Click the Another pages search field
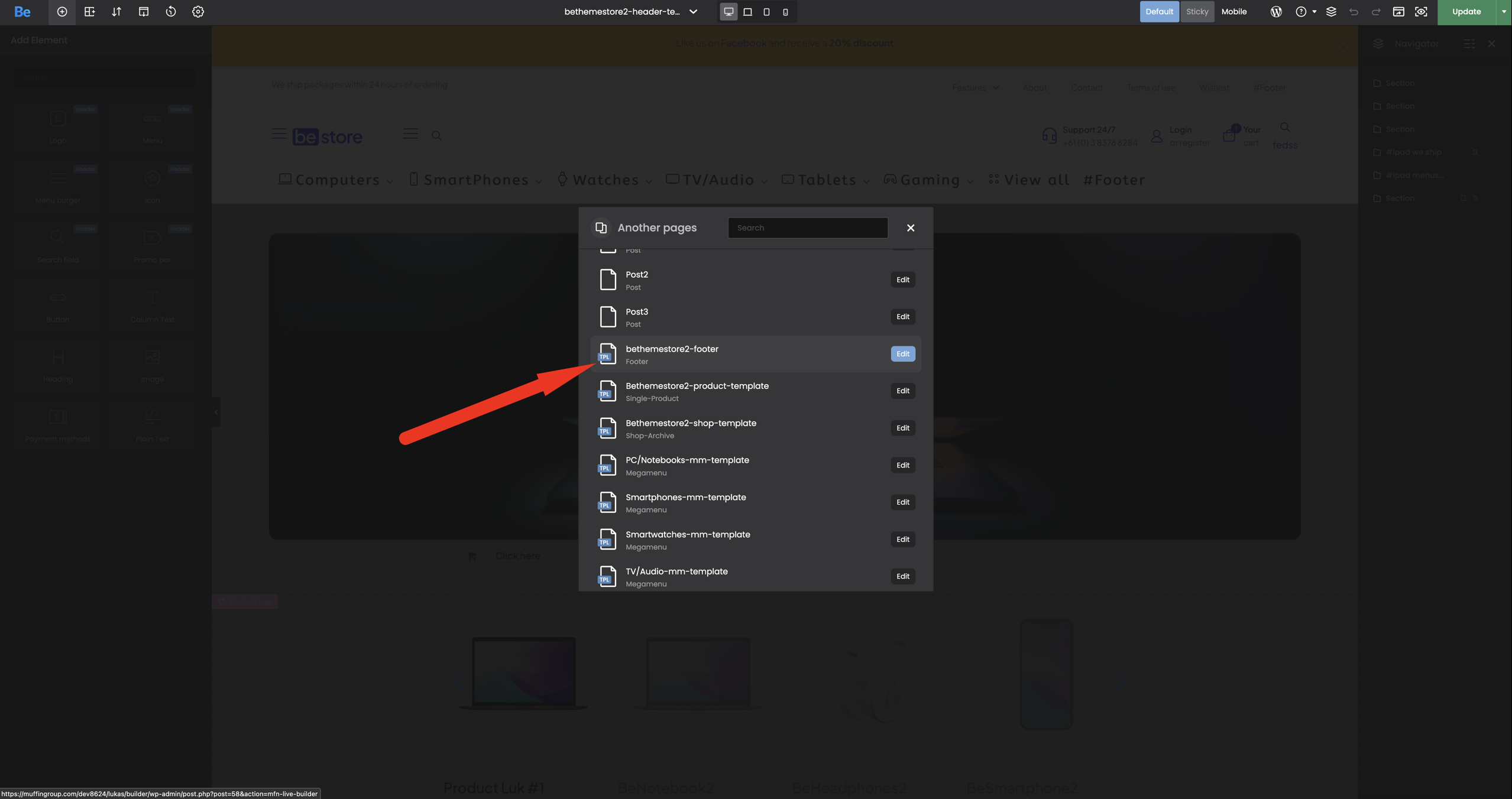The width and height of the screenshot is (1512, 799). [807, 228]
